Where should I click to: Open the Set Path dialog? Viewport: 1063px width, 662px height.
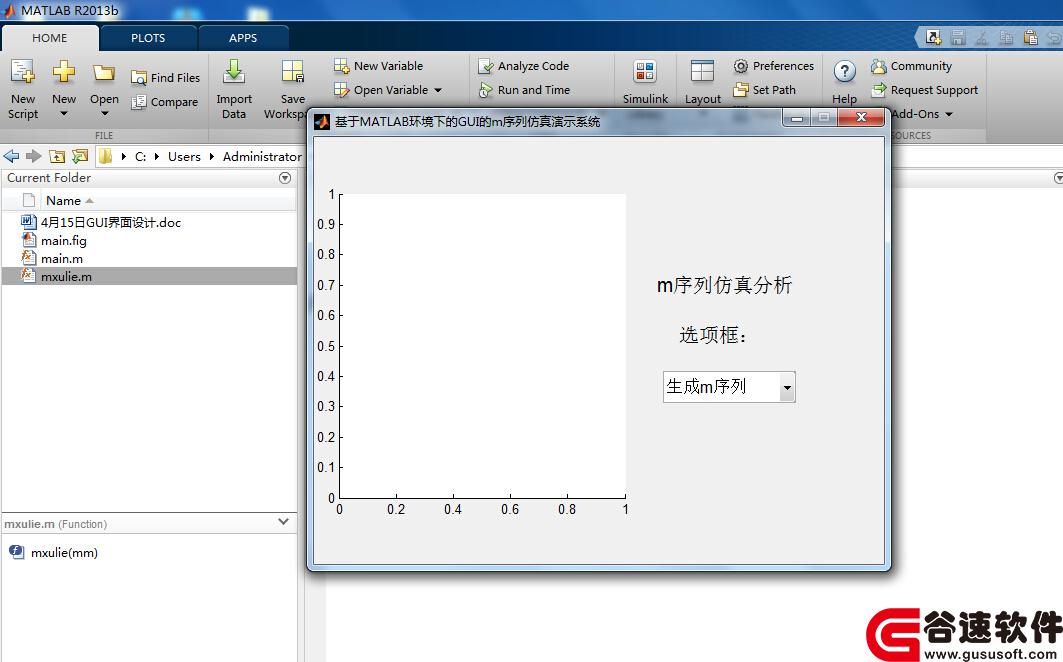tap(765, 90)
